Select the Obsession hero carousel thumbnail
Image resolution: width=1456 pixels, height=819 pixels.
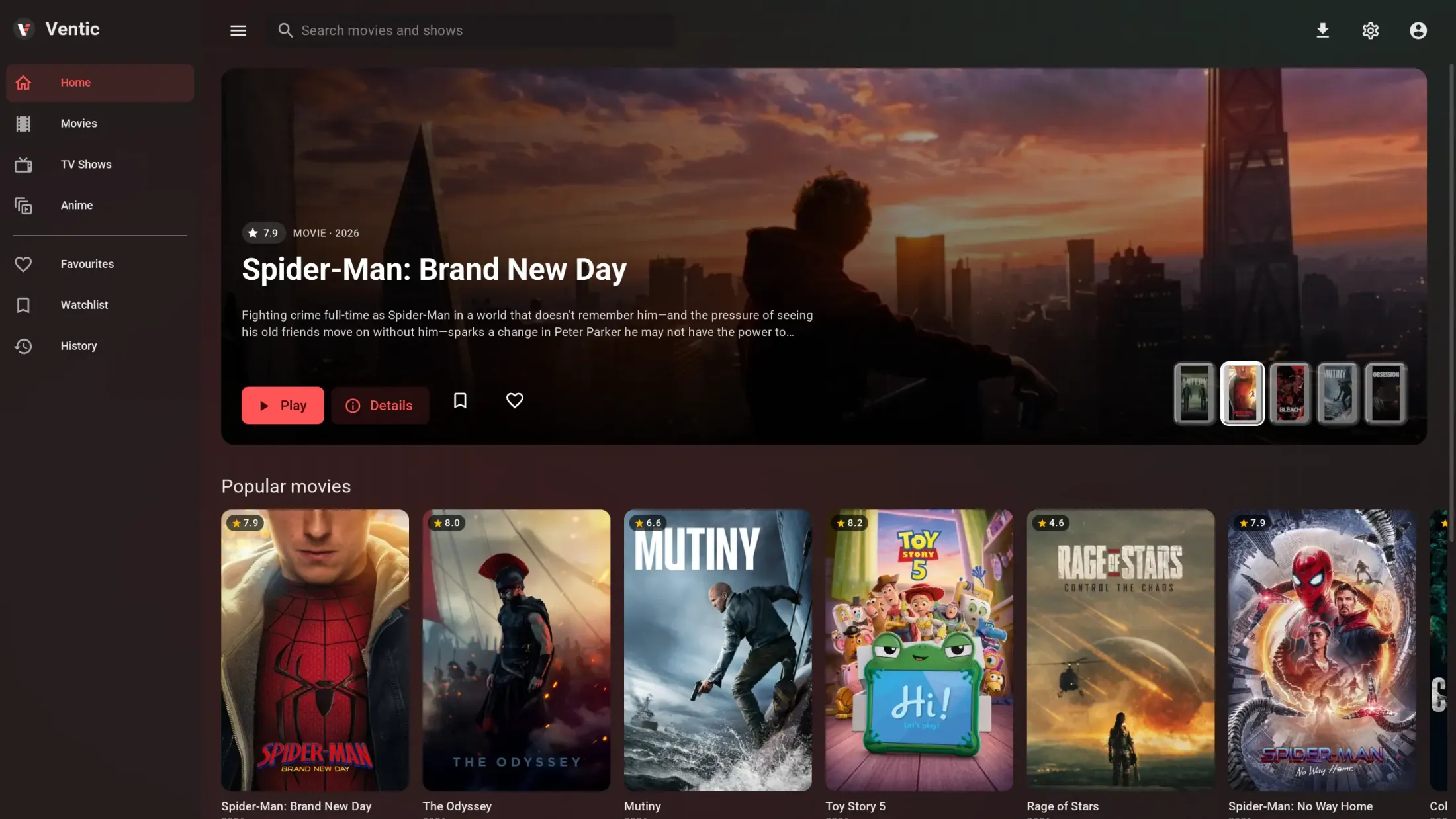click(1385, 394)
